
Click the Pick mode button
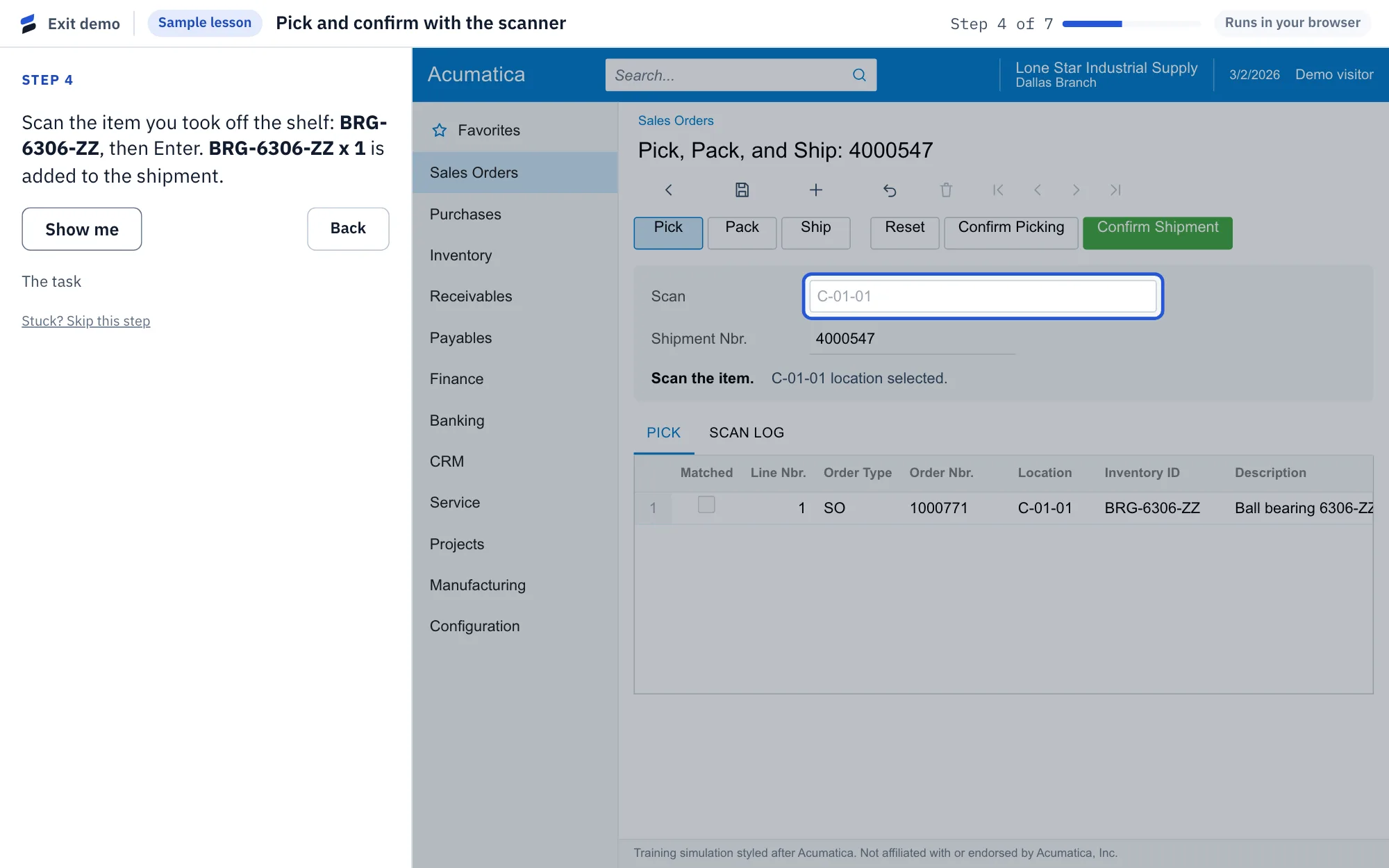pos(668,233)
